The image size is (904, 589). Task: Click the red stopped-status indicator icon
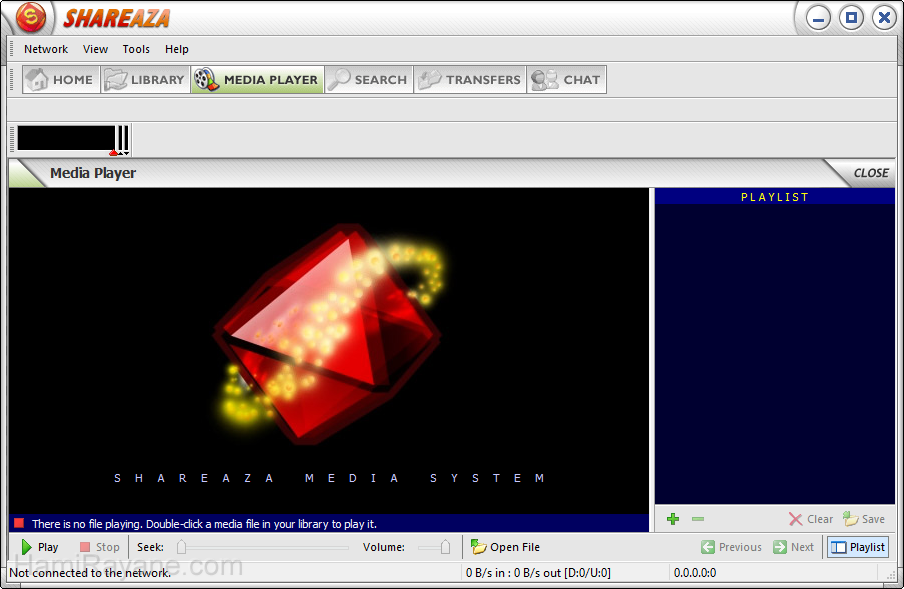(19, 523)
